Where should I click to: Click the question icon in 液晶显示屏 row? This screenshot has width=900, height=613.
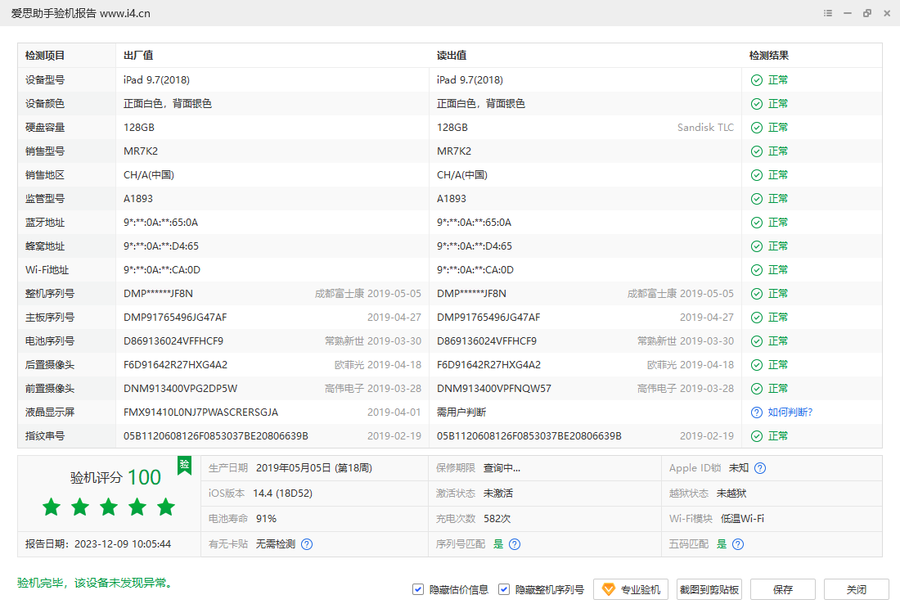tap(757, 412)
